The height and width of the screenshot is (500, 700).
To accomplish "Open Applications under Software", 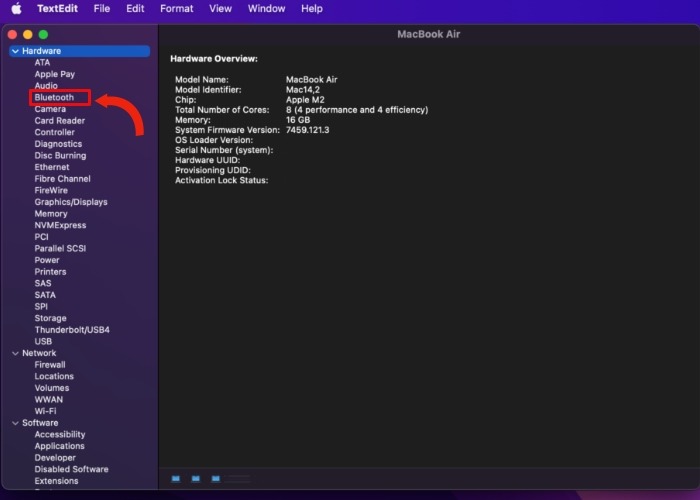I will tap(59, 446).
